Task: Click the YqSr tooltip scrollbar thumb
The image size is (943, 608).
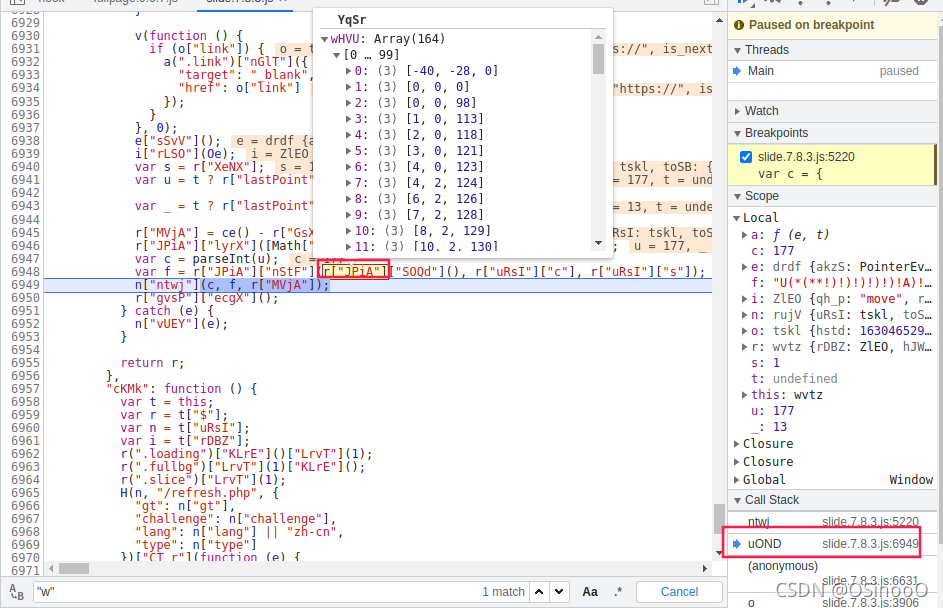Action: [598, 59]
